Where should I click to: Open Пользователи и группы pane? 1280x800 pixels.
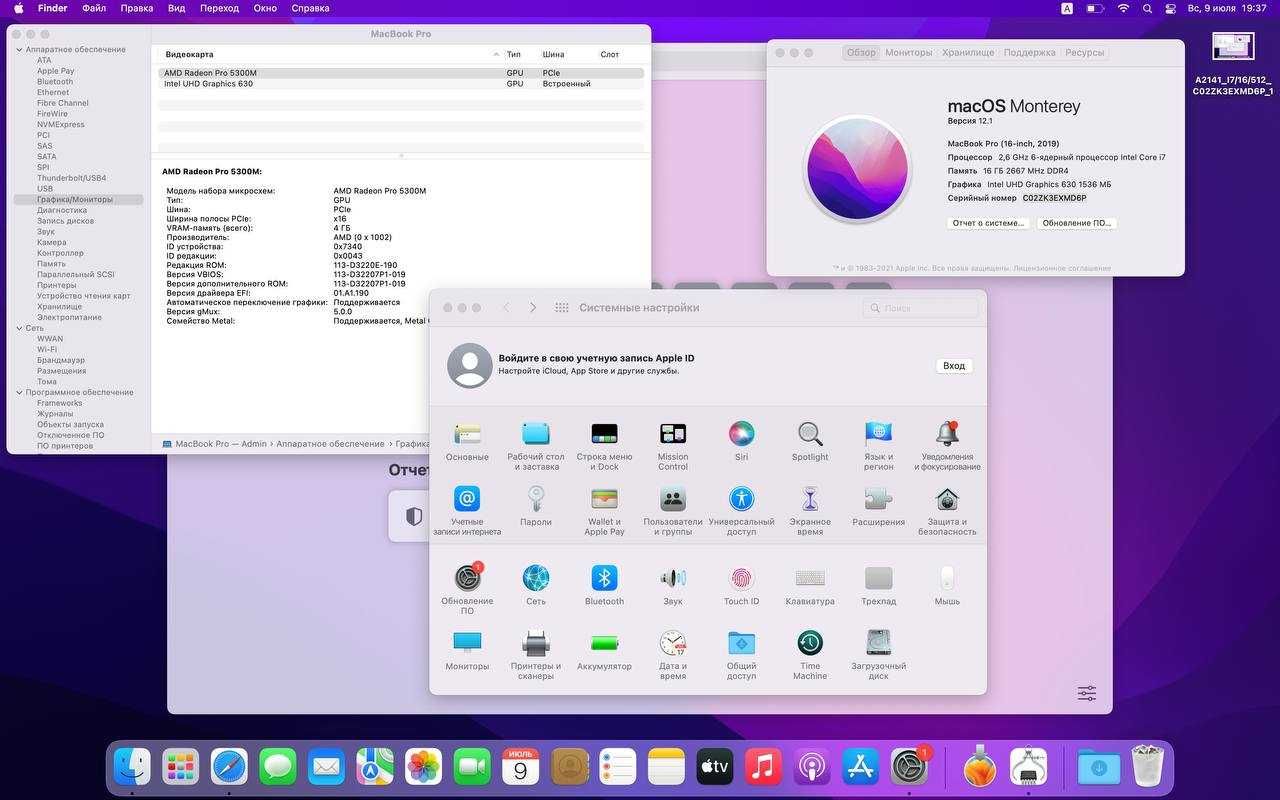[x=673, y=499]
